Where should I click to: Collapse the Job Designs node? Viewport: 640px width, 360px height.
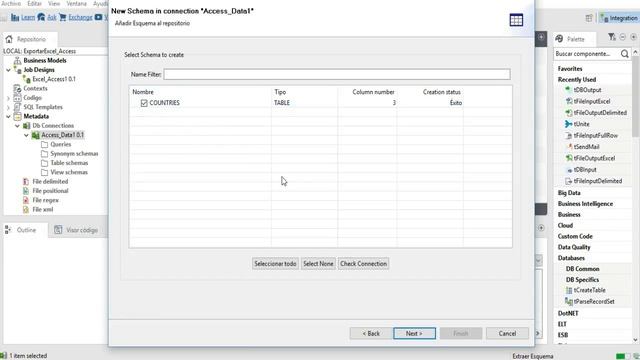[8, 70]
